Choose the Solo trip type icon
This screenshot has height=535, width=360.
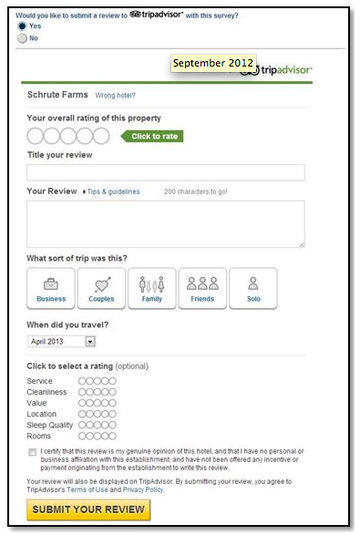pos(253,288)
